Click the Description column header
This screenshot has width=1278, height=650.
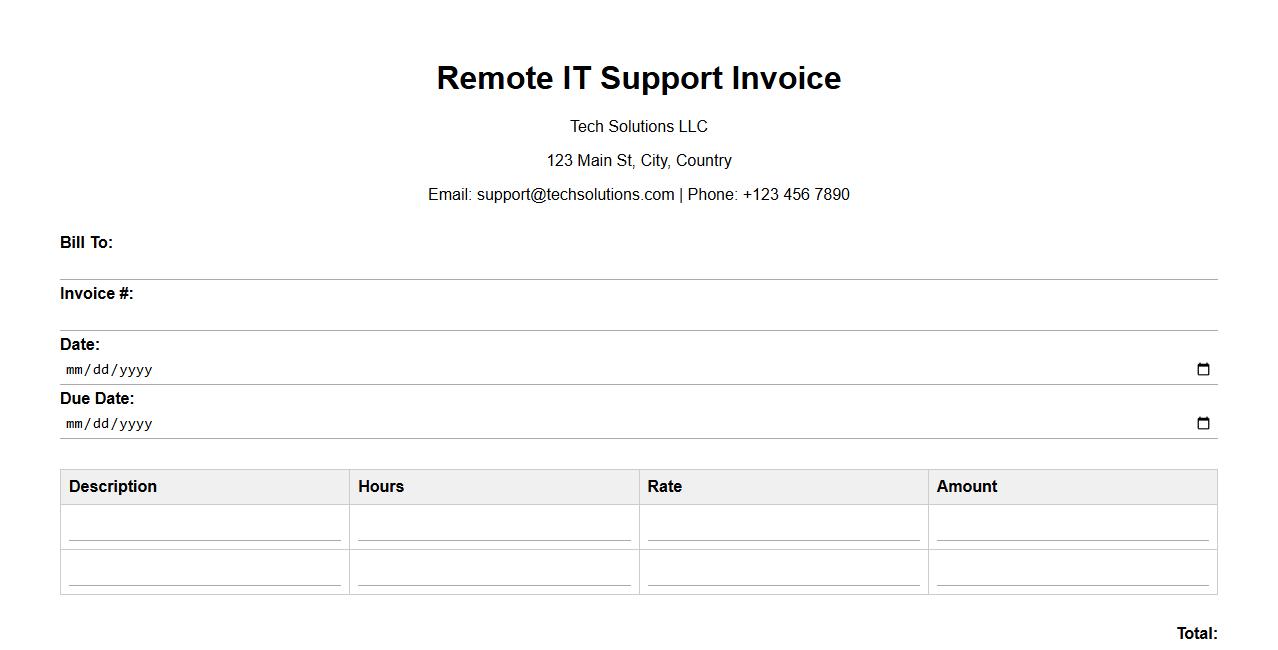click(x=113, y=487)
